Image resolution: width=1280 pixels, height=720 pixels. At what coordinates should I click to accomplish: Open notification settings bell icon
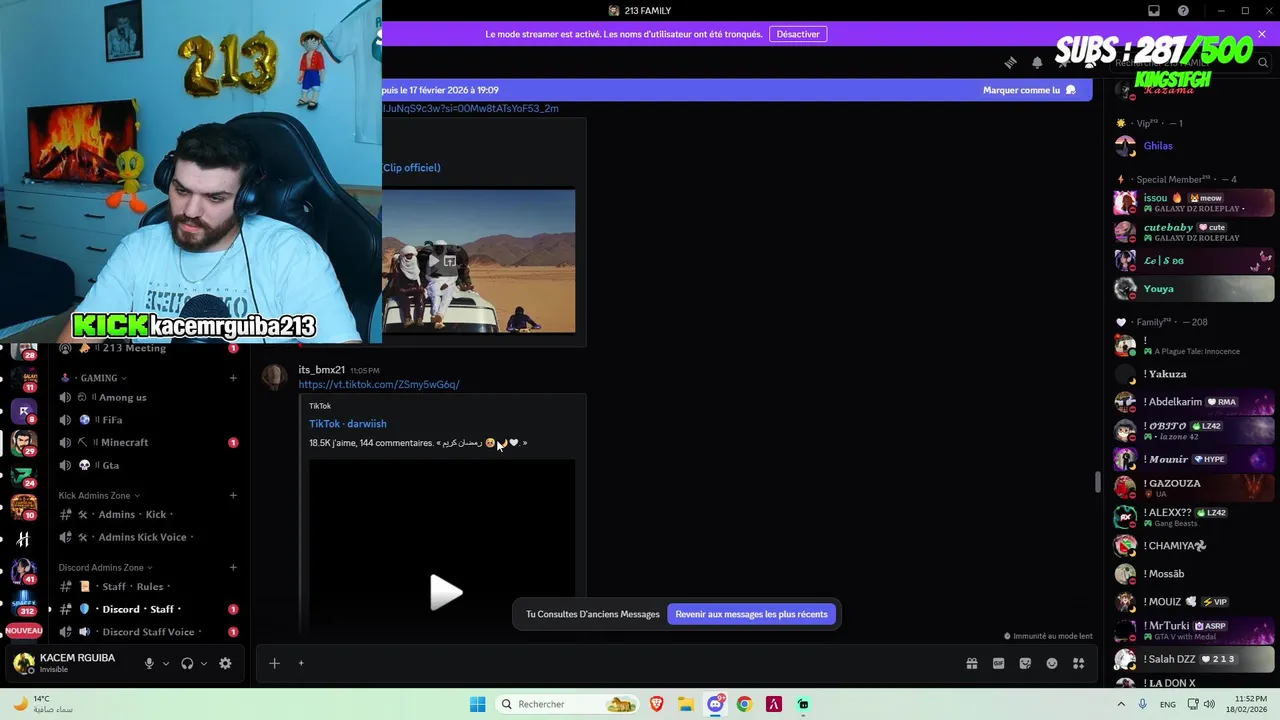1037,63
